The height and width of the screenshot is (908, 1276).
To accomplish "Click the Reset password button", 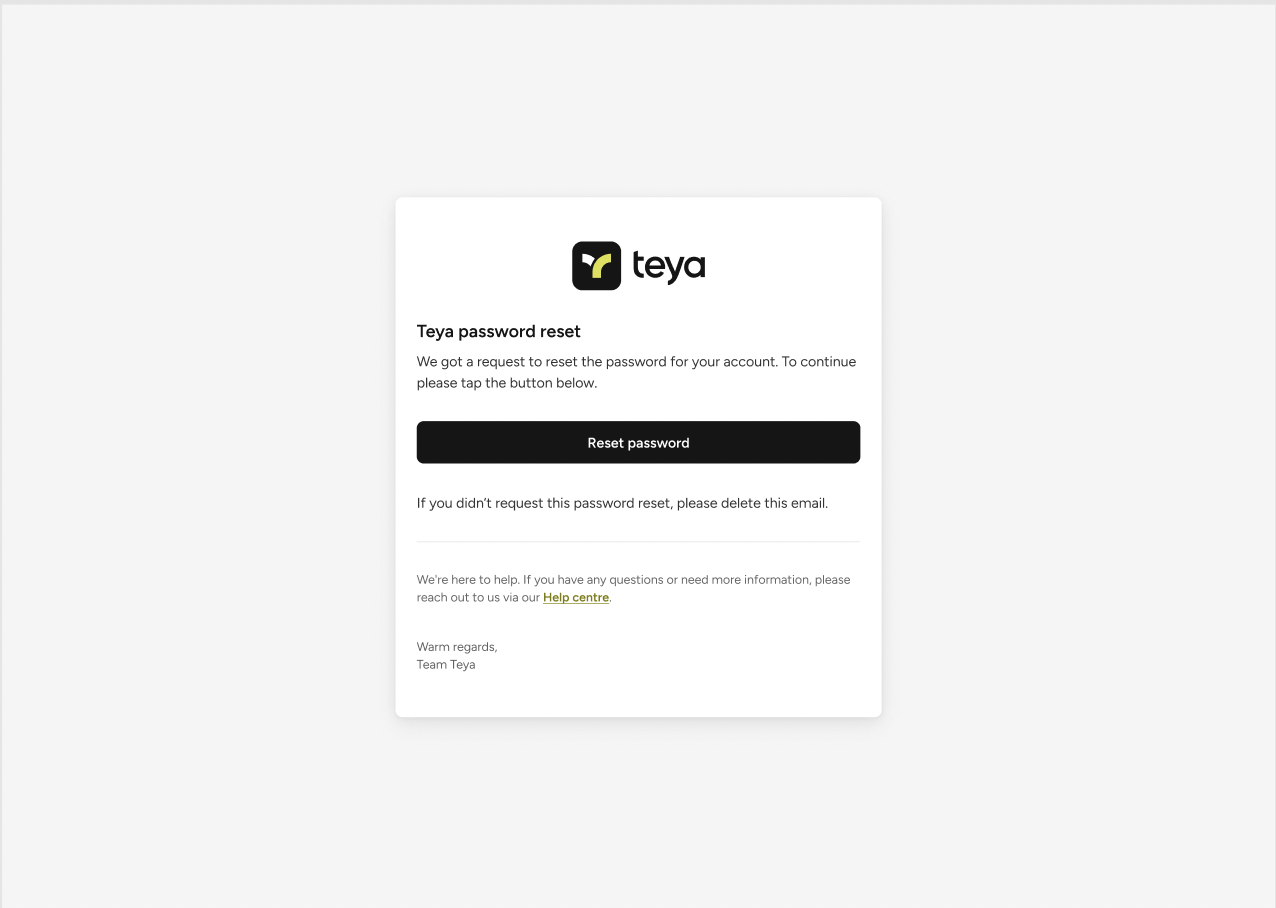I will pyautogui.click(x=638, y=442).
